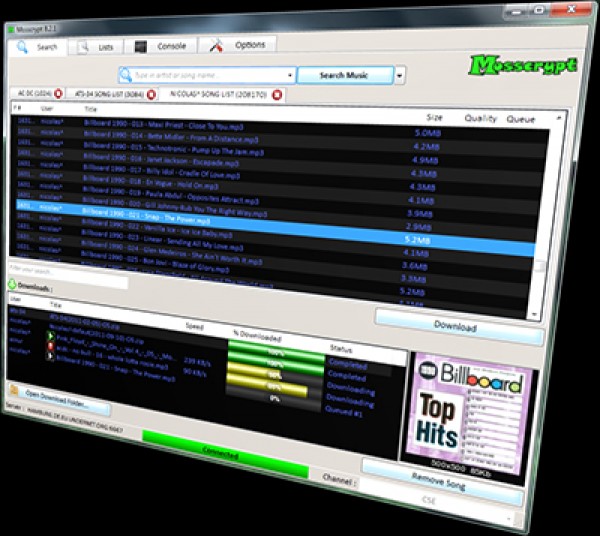Select Linear - Sending All My Love row
The image size is (600, 536).
[272, 251]
